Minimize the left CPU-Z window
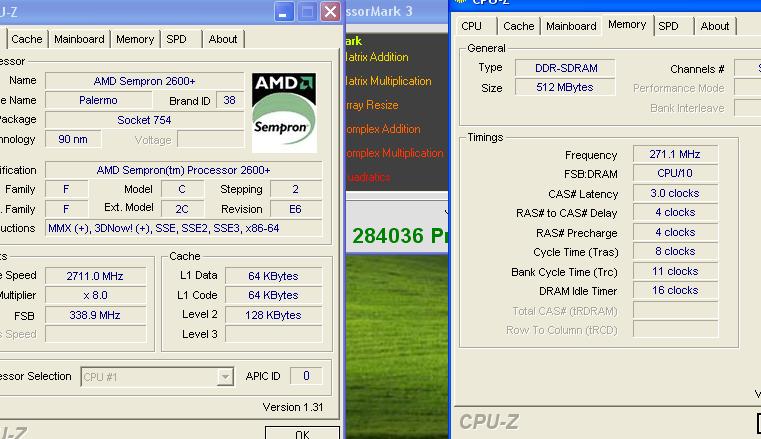 coord(283,11)
